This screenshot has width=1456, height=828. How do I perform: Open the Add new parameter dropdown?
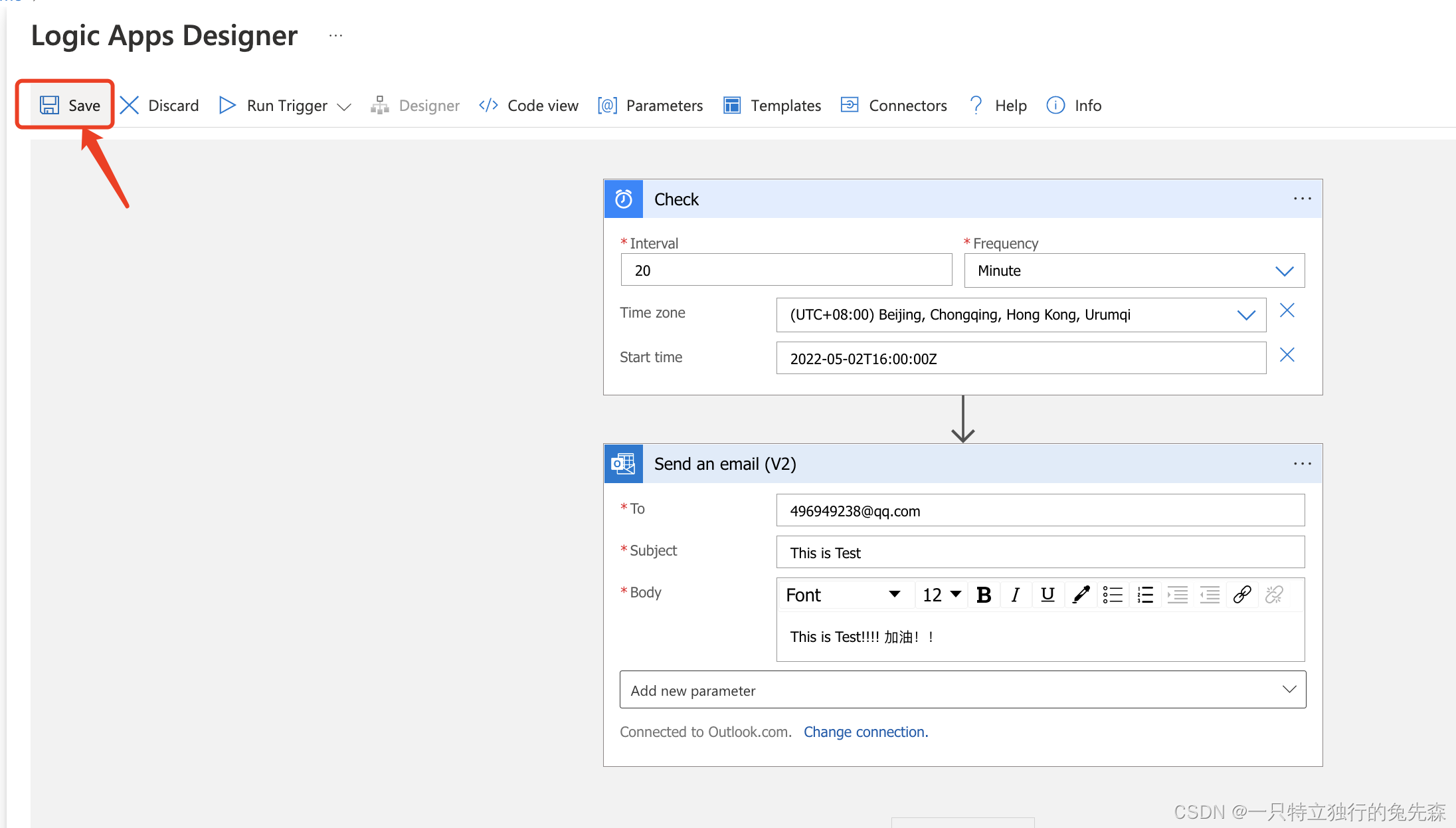(x=962, y=690)
